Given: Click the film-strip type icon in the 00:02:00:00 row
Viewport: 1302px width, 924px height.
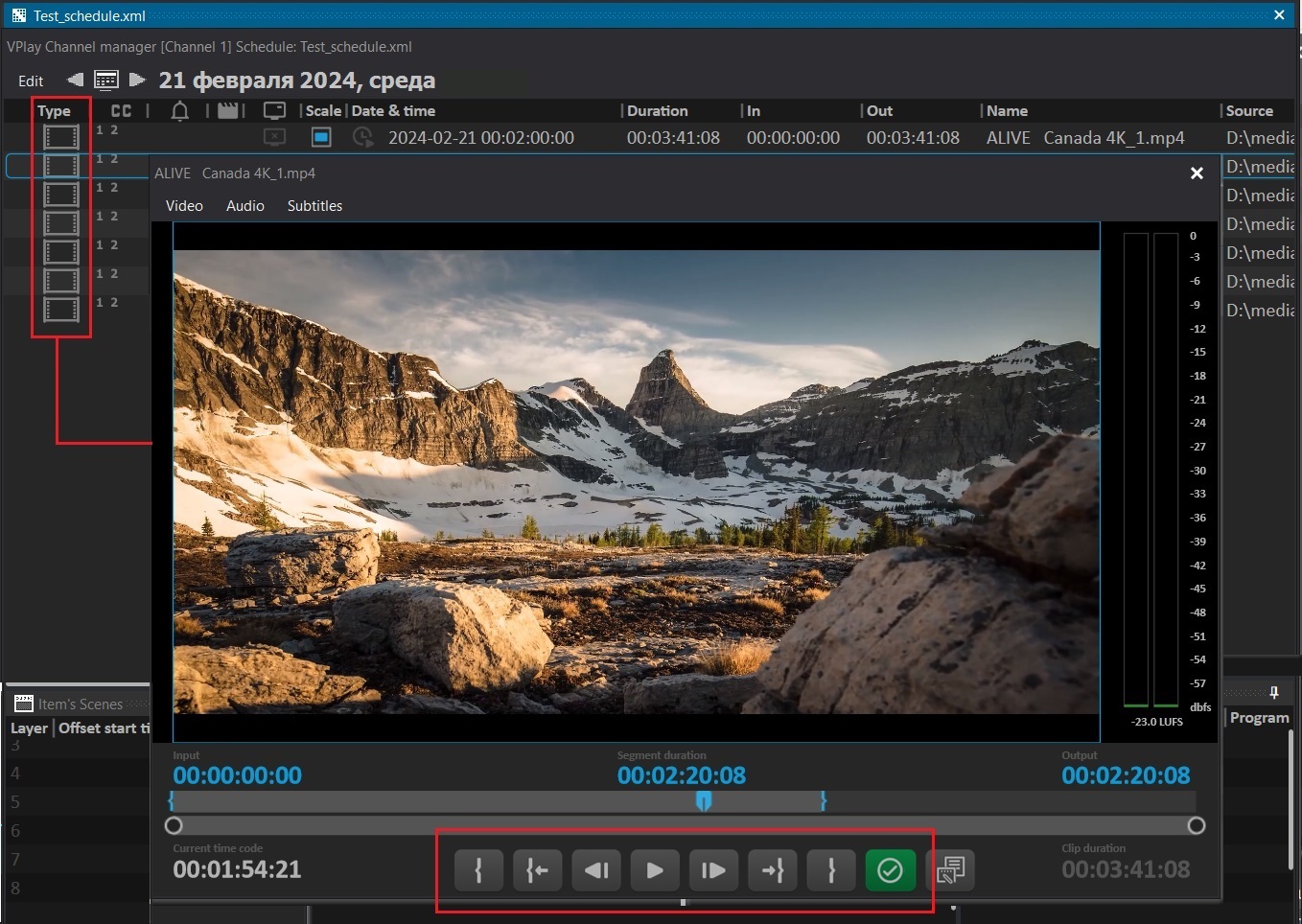Looking at the screenshot, I should tap(61, 137).
